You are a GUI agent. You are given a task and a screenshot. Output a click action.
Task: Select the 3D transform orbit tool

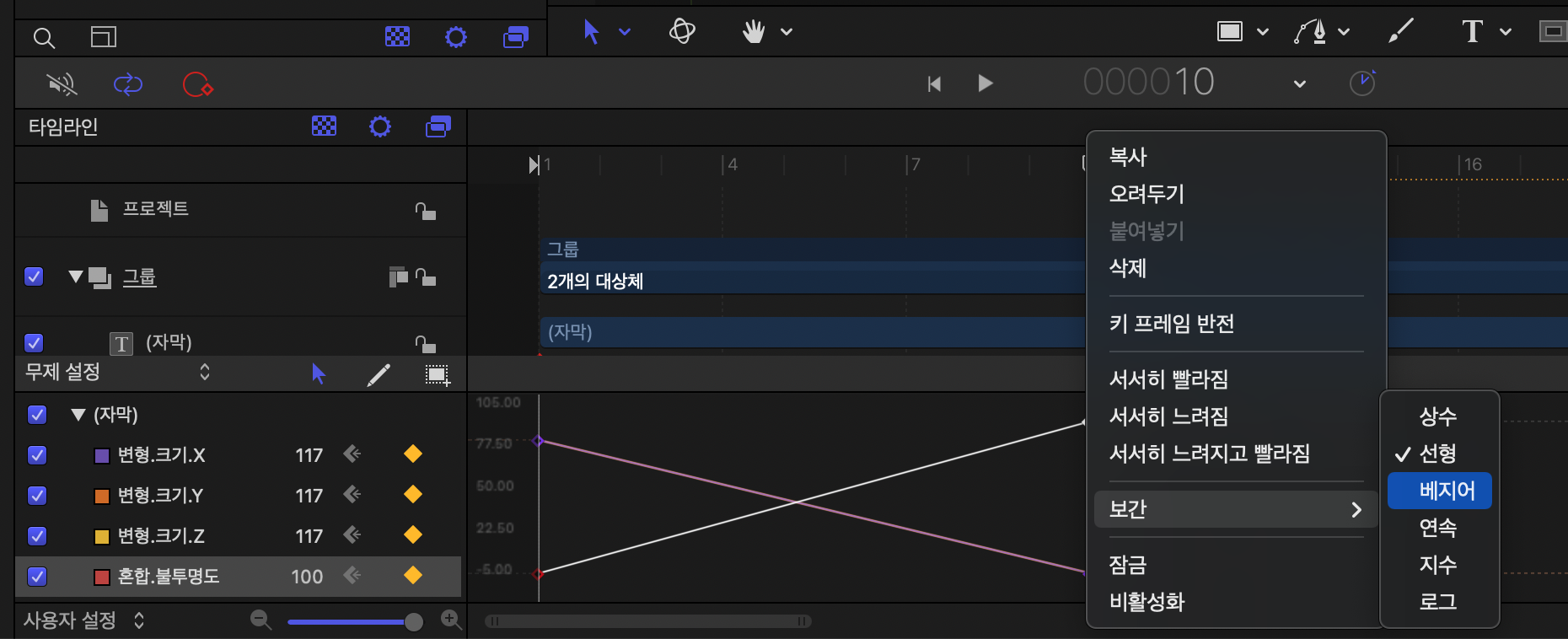682,31
